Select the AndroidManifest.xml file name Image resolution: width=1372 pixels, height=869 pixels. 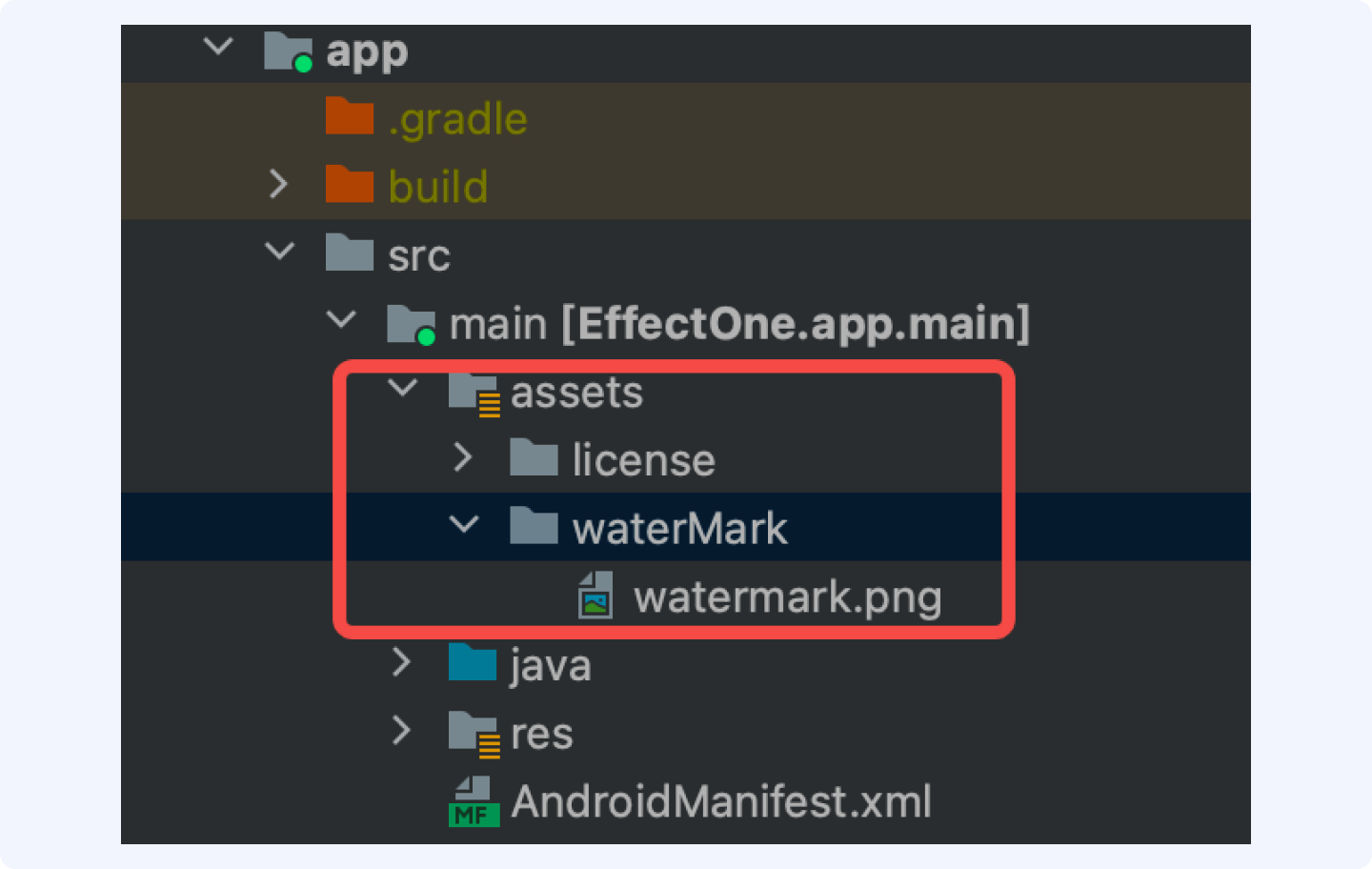tap(721, 801)
